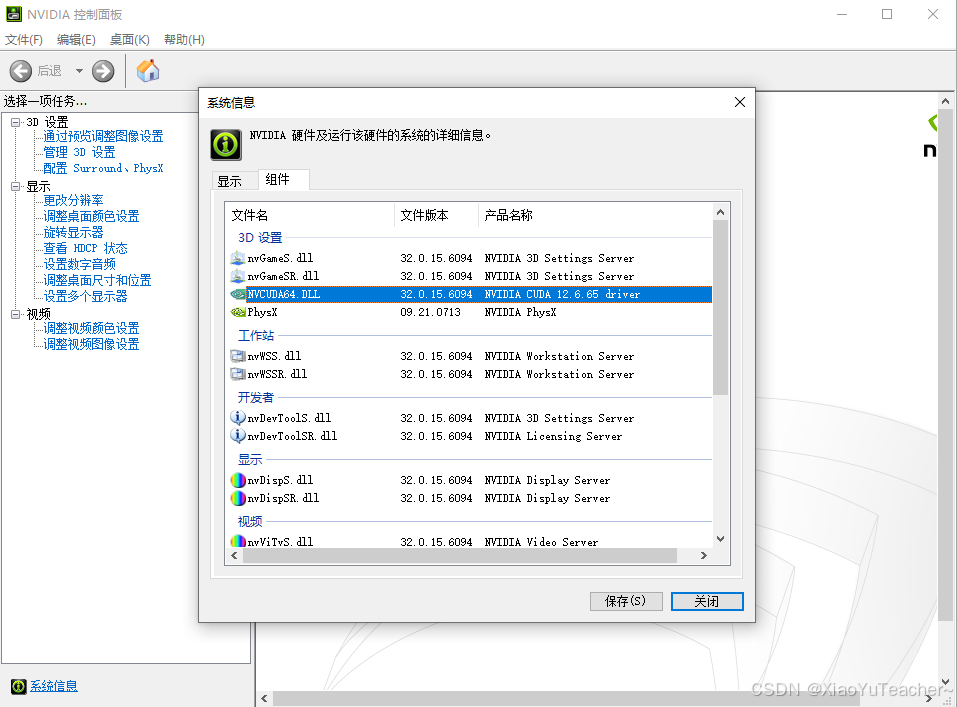Select the NVIDIA Video Server product text
The height and width of the screenshot is (707, 957).
pos(541,542)
